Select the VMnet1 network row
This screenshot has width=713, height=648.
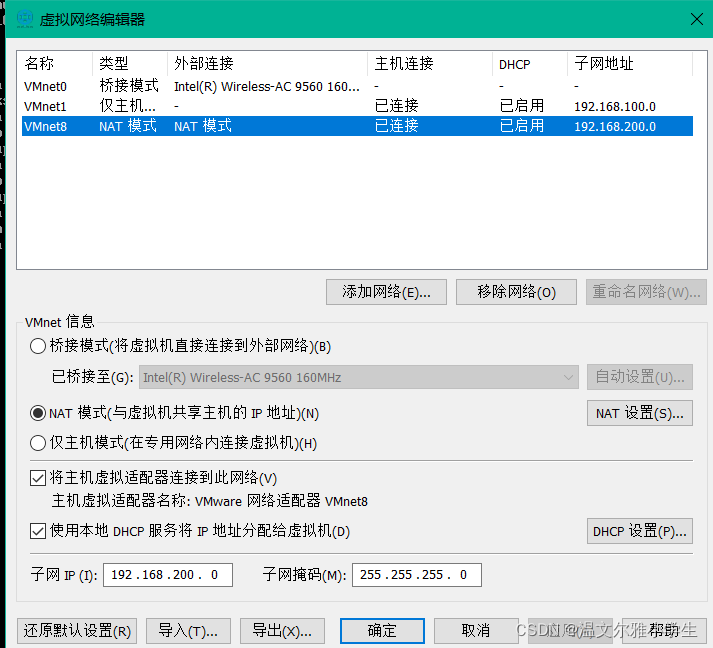(x=357, y=106)
